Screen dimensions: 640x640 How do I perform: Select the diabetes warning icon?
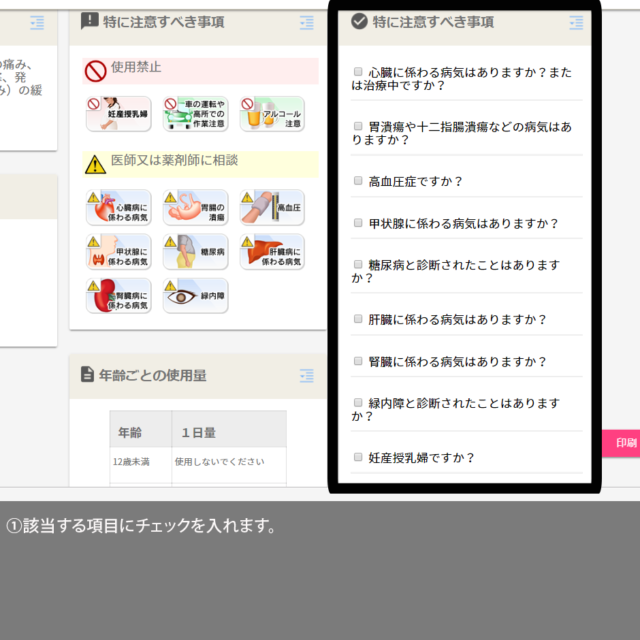pos(195,252)
